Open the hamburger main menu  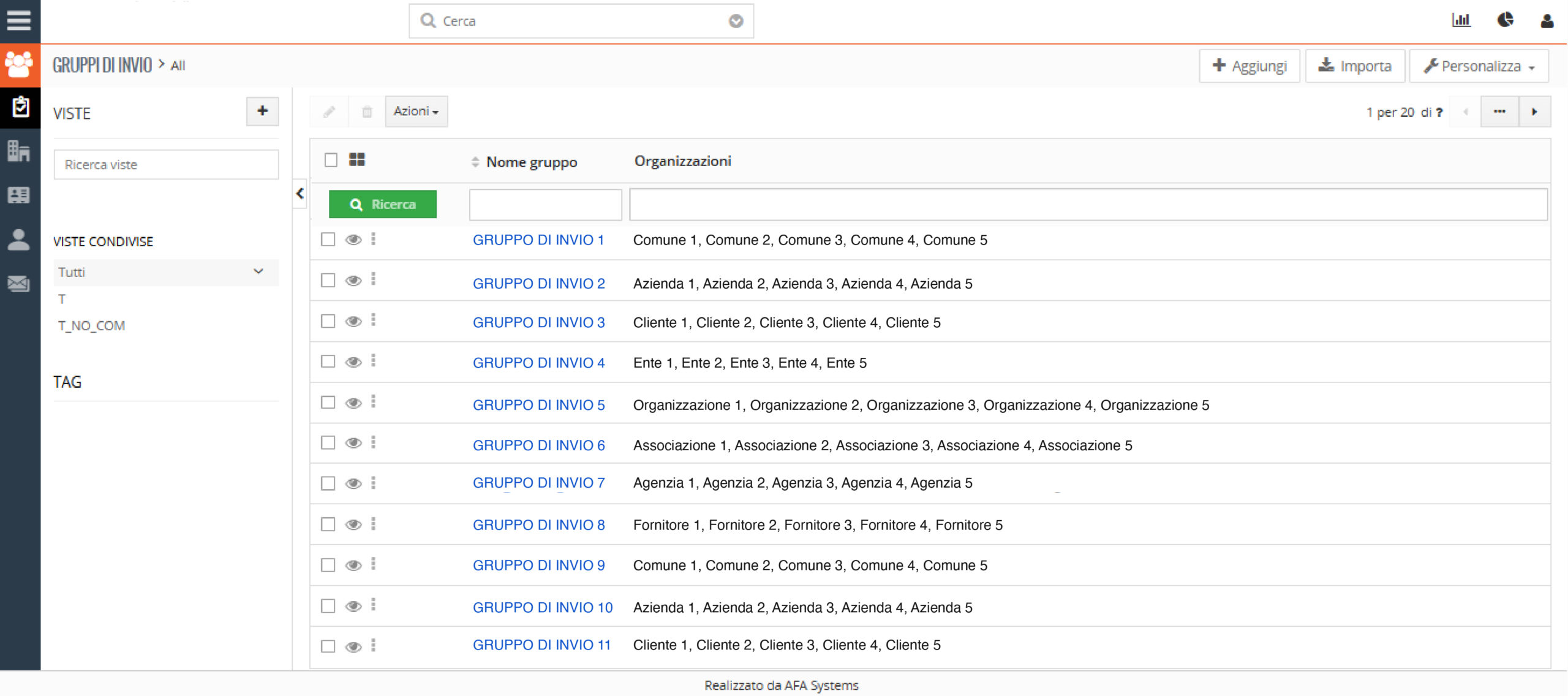click(x=19, y=20)
